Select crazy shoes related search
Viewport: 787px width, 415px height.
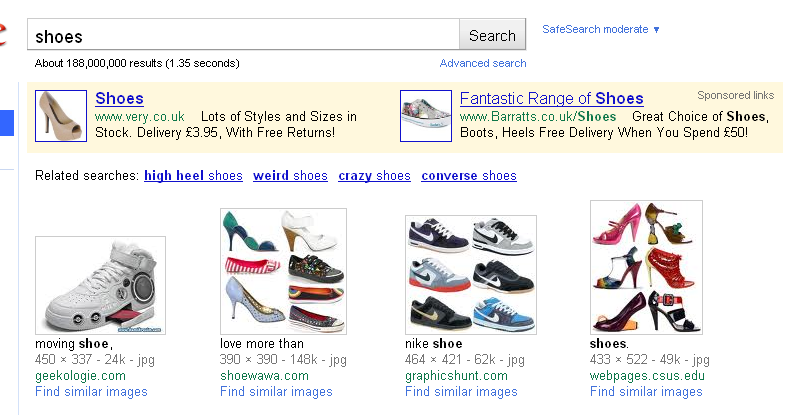pyautogui.click(x=374, y=176)
